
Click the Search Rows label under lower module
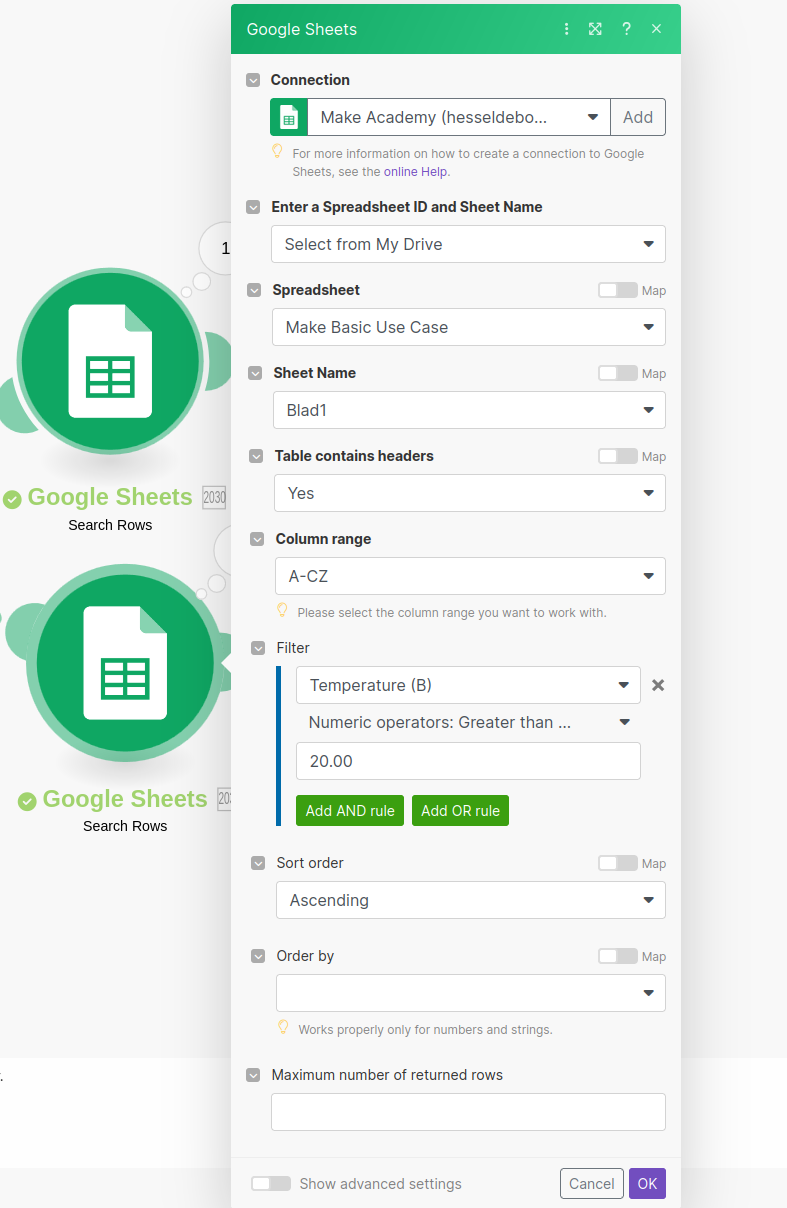point(125,826)
